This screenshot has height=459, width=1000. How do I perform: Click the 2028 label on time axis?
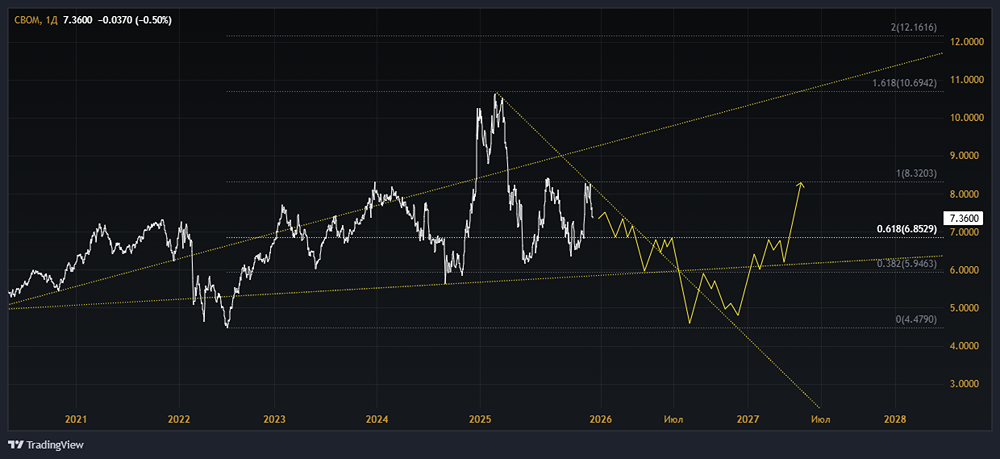tap(895, 419)
